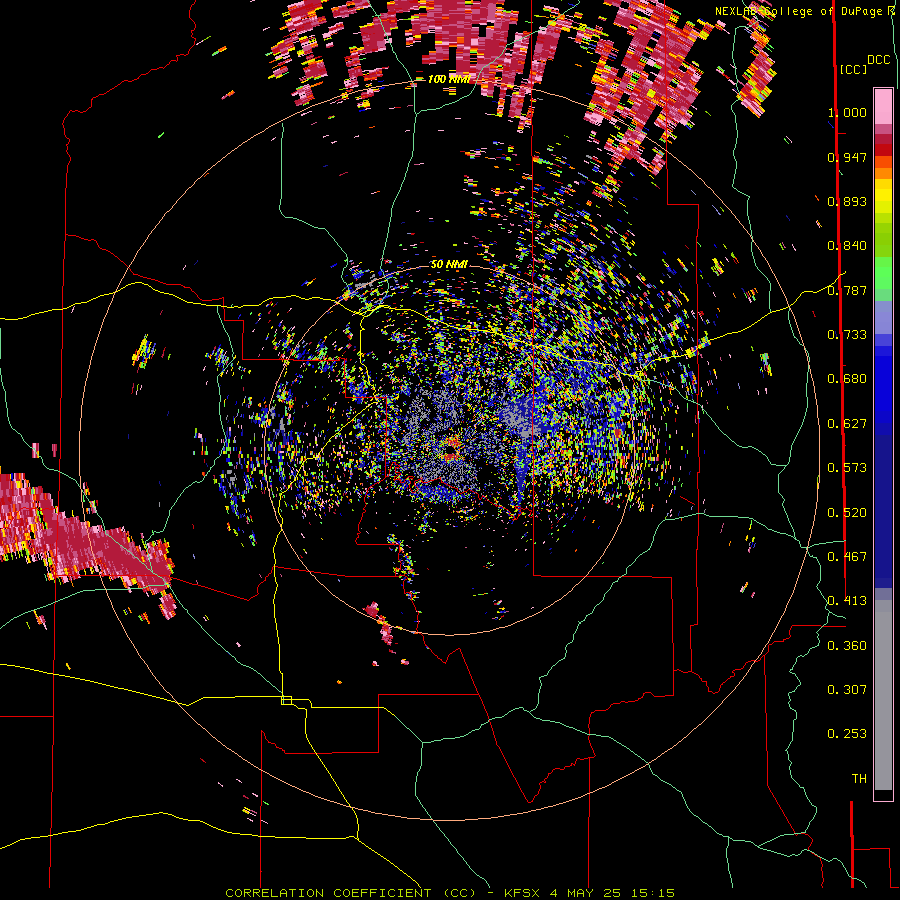Click the 0.307 scale value
The width and height of the screenshot is (900, 900).
(847, 690)
